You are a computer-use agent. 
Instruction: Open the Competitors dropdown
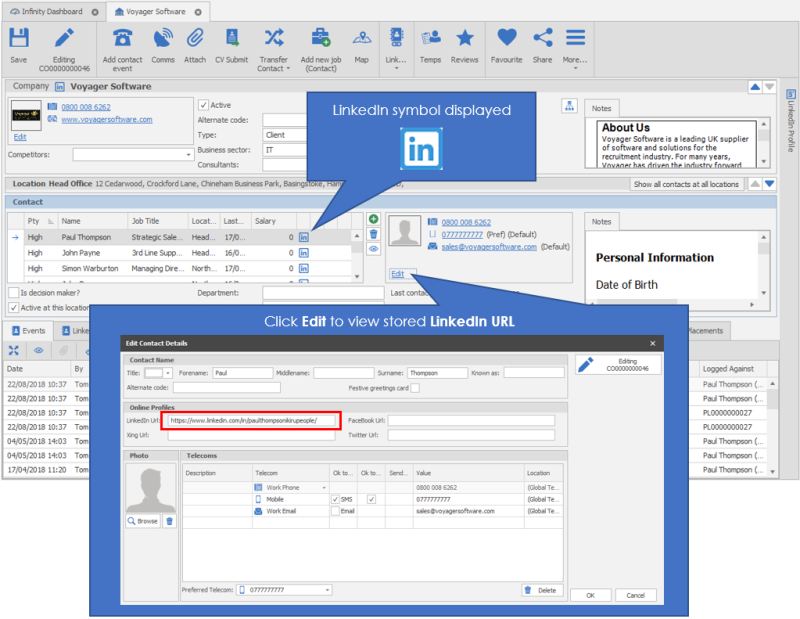click(189, 155)
